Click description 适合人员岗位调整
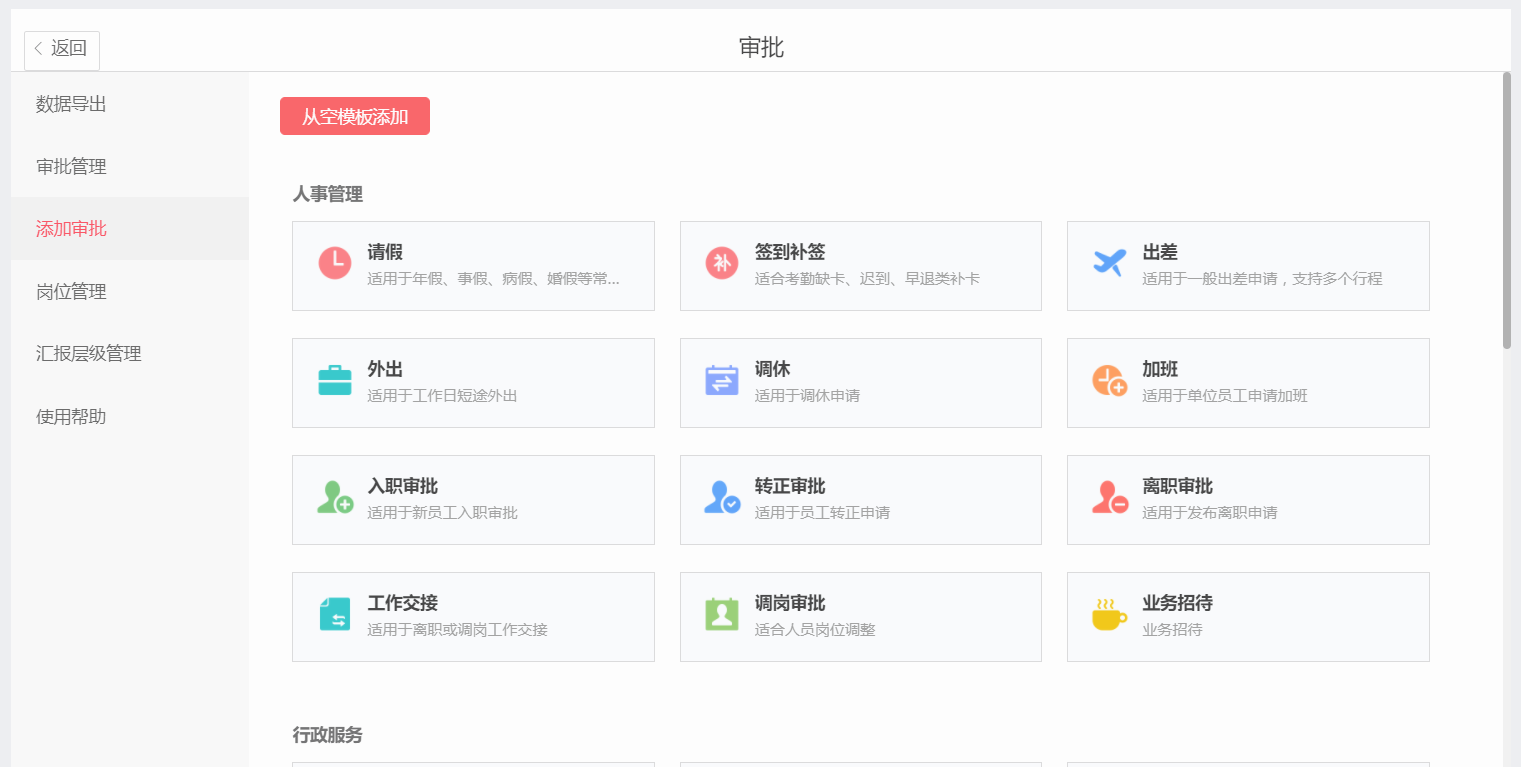 tap(815, 630)
